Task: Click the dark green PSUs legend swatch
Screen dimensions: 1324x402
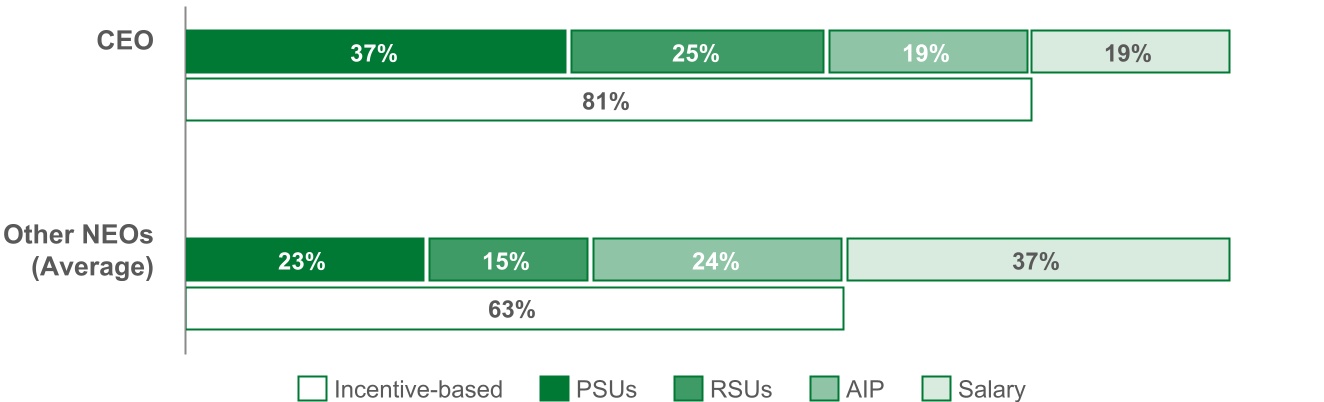Action: click(x=553, y=389)
